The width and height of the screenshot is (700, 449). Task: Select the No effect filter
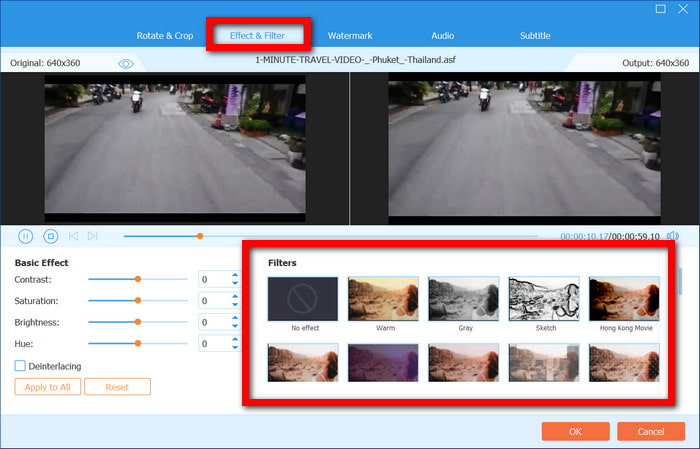pos(303,299)
